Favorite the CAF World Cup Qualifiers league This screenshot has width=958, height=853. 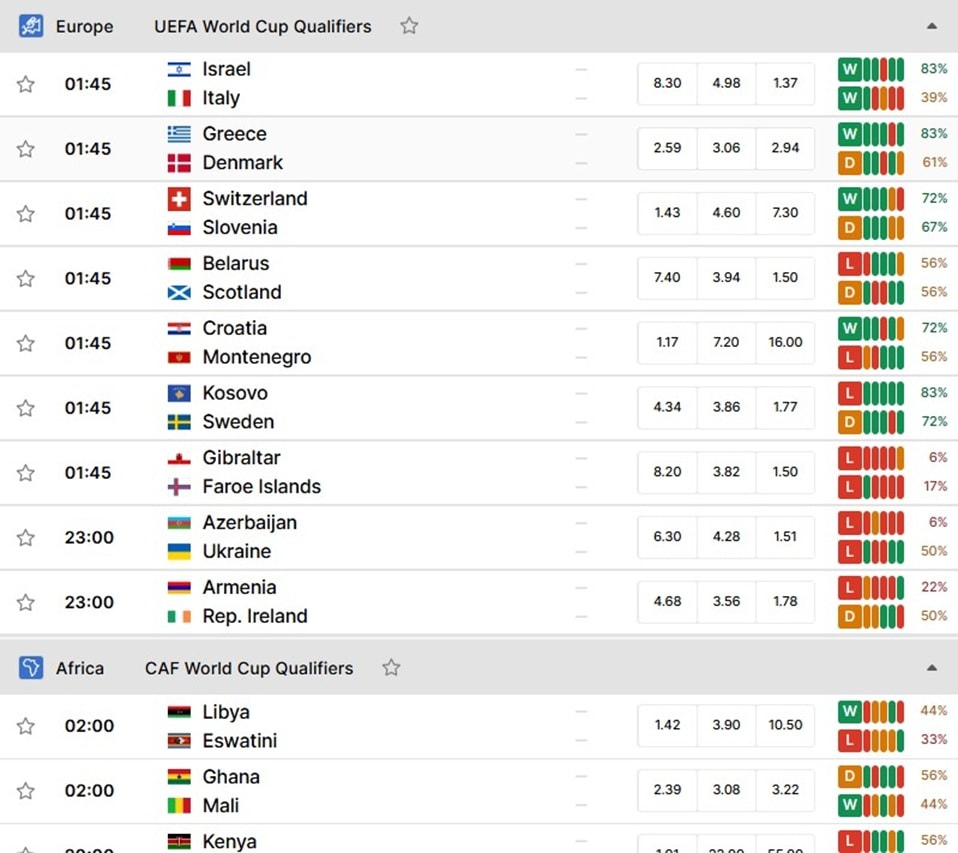coord(391,667)
